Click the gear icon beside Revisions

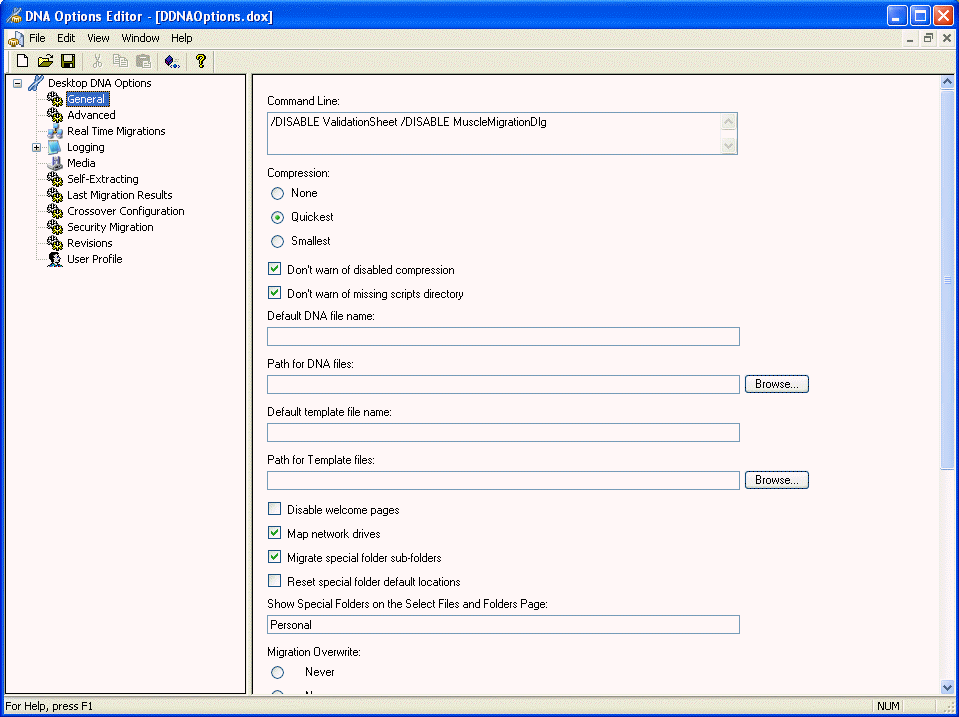coord(55,243)
